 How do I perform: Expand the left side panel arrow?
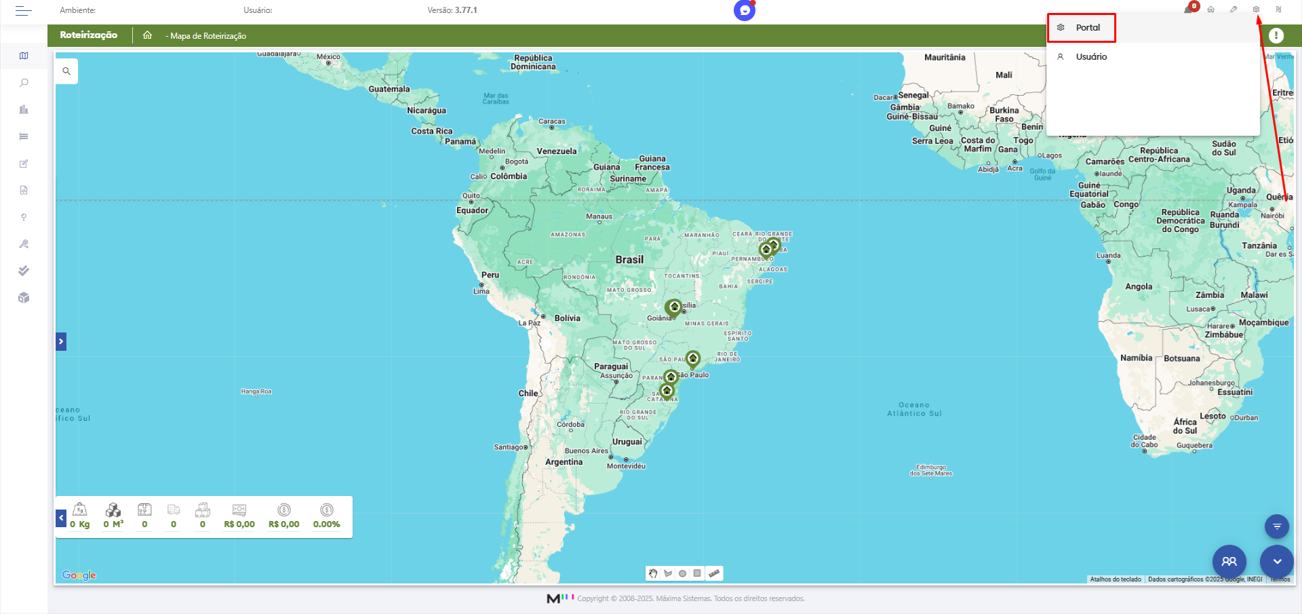(x=61, y=342)
